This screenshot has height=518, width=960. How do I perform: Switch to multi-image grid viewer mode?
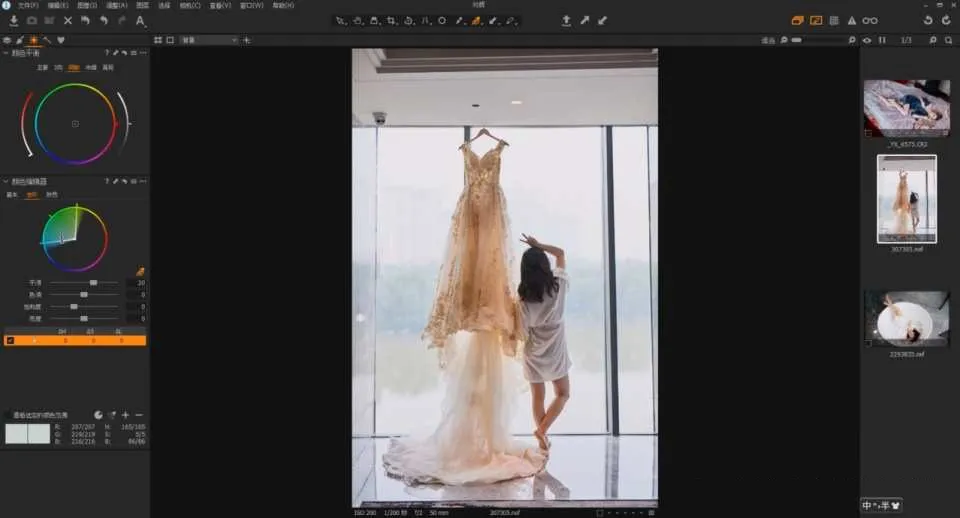pos(158,40)
